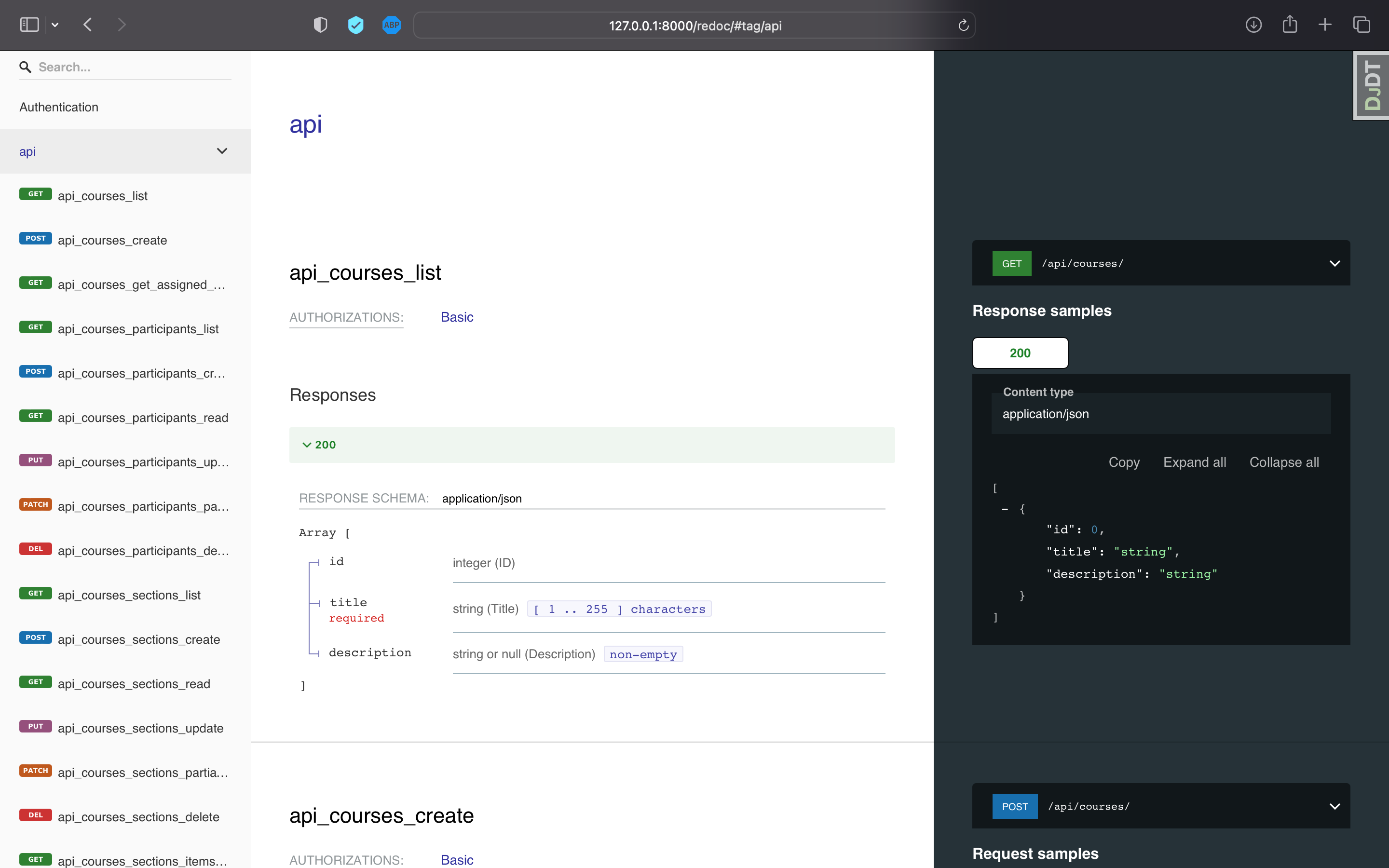
Task: Toggle the Safari sidebar
Action: [29, 24]
